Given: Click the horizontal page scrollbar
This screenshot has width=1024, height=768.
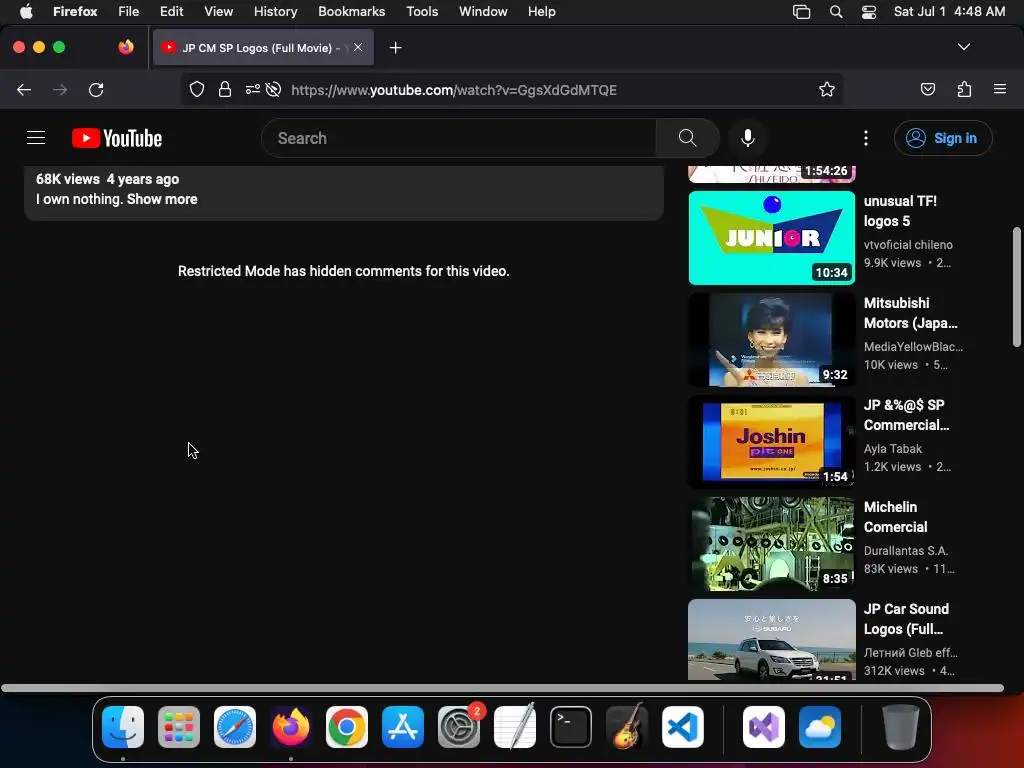Looking at the screenshot, I should pyautogui.click(x=502, y=688).
